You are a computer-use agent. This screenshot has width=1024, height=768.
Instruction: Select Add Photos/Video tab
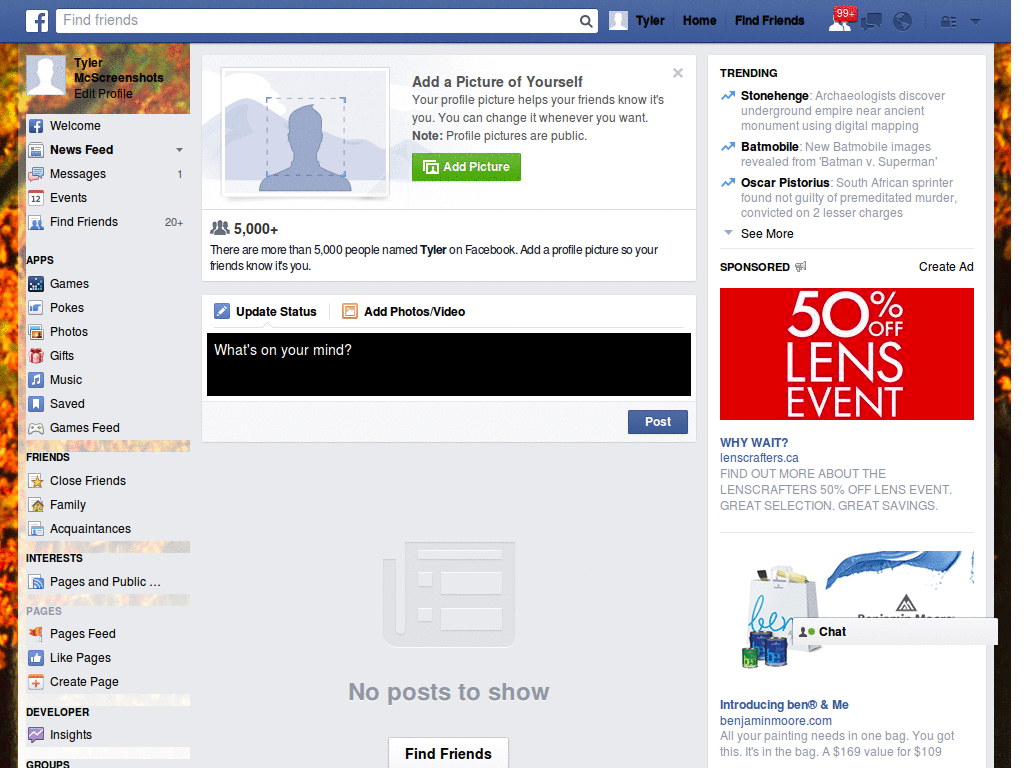click(404, 312)
